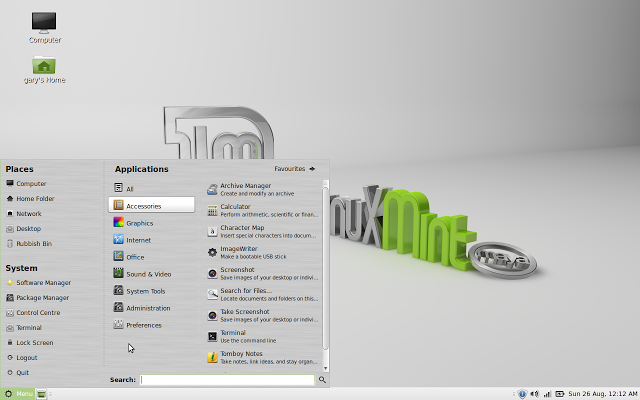Open Terminal in the System list
This screenshot has height=400, width=640.
pyautogui.click(x=24, y=327)
